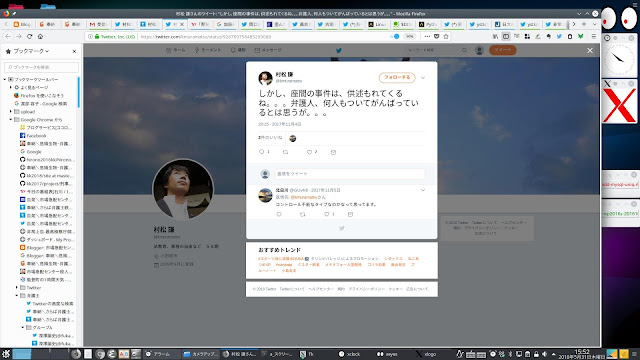
Task: Switch to the Blog tab
Action: 22,24
